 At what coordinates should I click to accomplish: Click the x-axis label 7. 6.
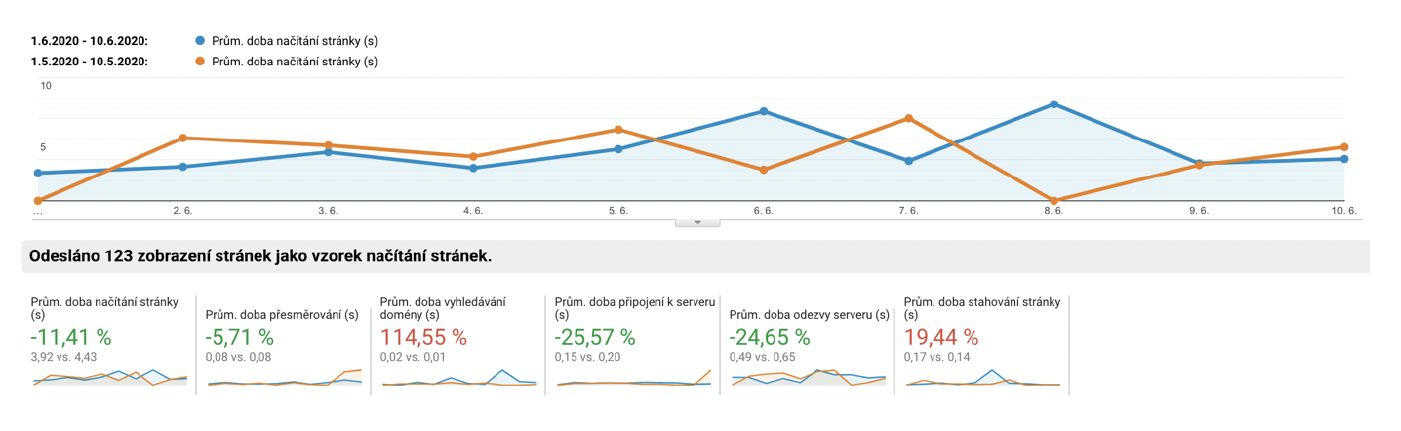[909, 211]
